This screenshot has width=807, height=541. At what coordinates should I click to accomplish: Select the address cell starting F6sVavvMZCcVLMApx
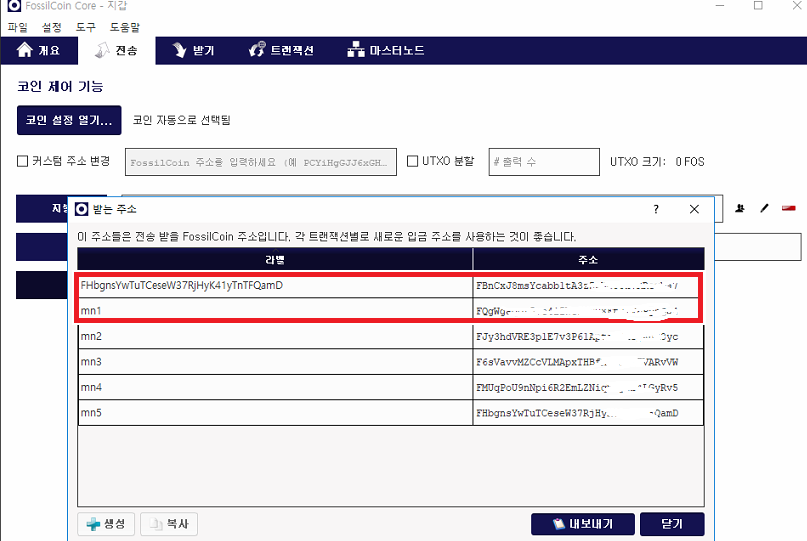[x=588, y=362]
